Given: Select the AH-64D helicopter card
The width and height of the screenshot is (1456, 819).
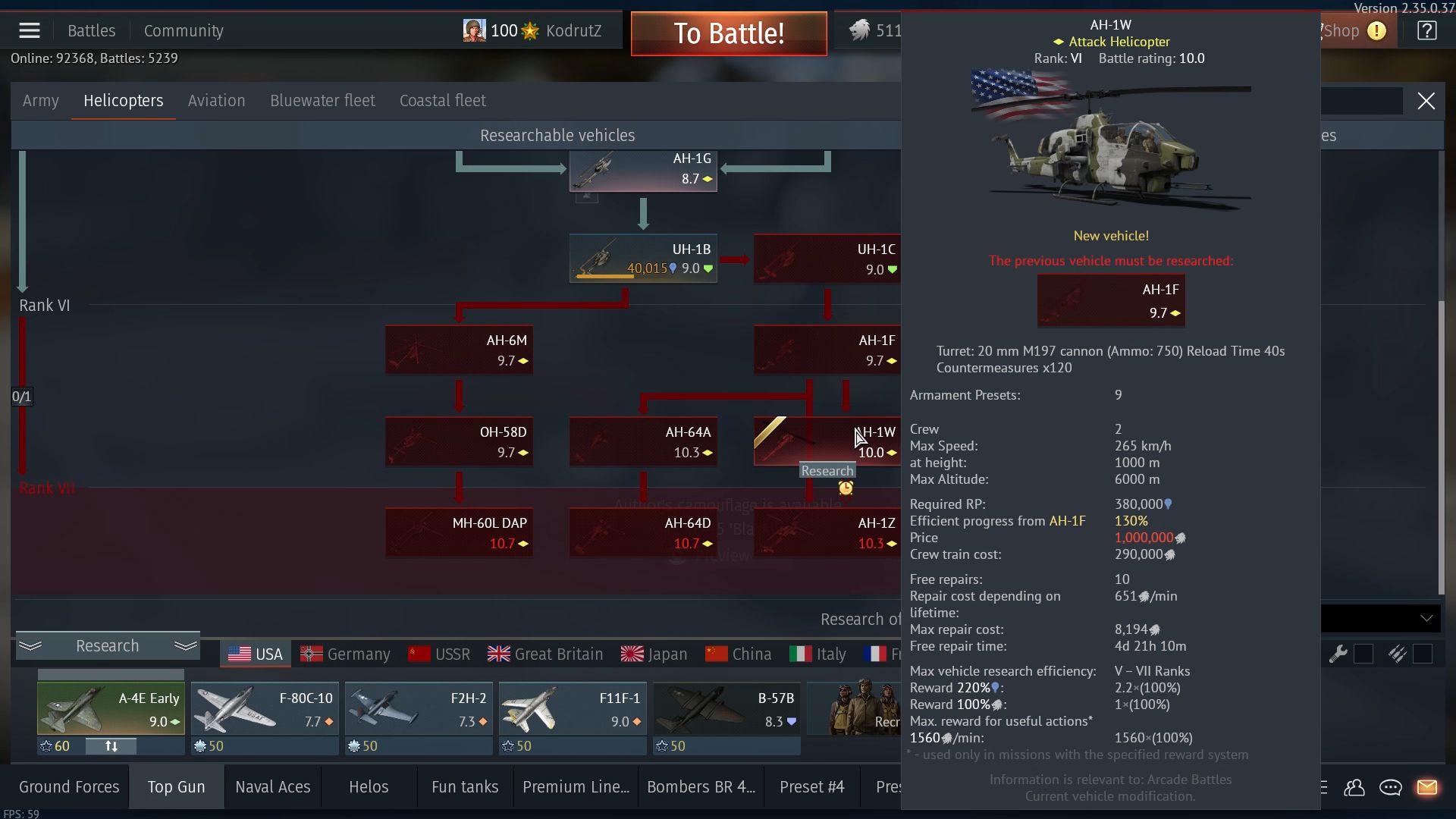Looking at the screenshot, I should tap(643, 533).
